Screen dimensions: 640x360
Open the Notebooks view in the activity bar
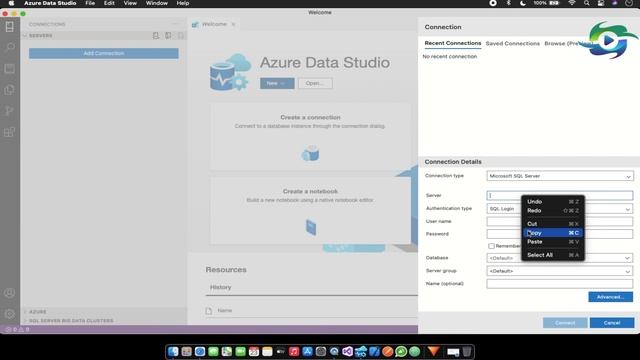pos(9,69)
